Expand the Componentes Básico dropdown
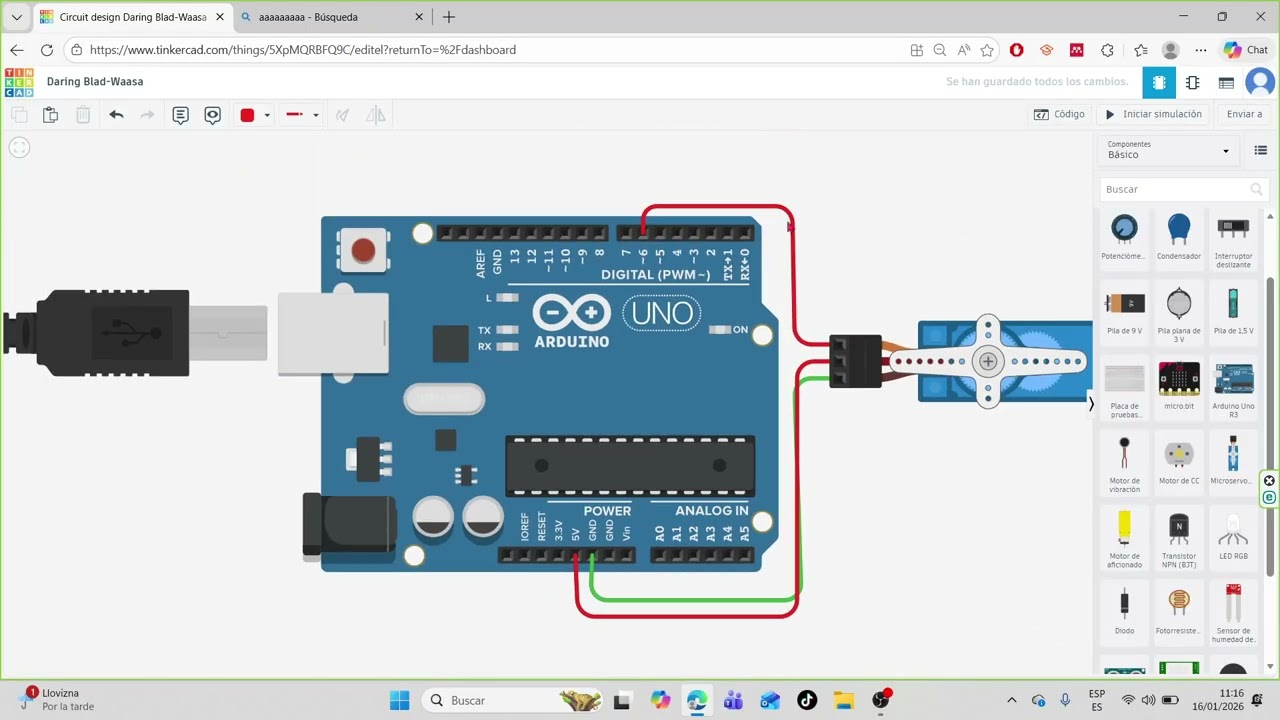 pos(1168,150)
